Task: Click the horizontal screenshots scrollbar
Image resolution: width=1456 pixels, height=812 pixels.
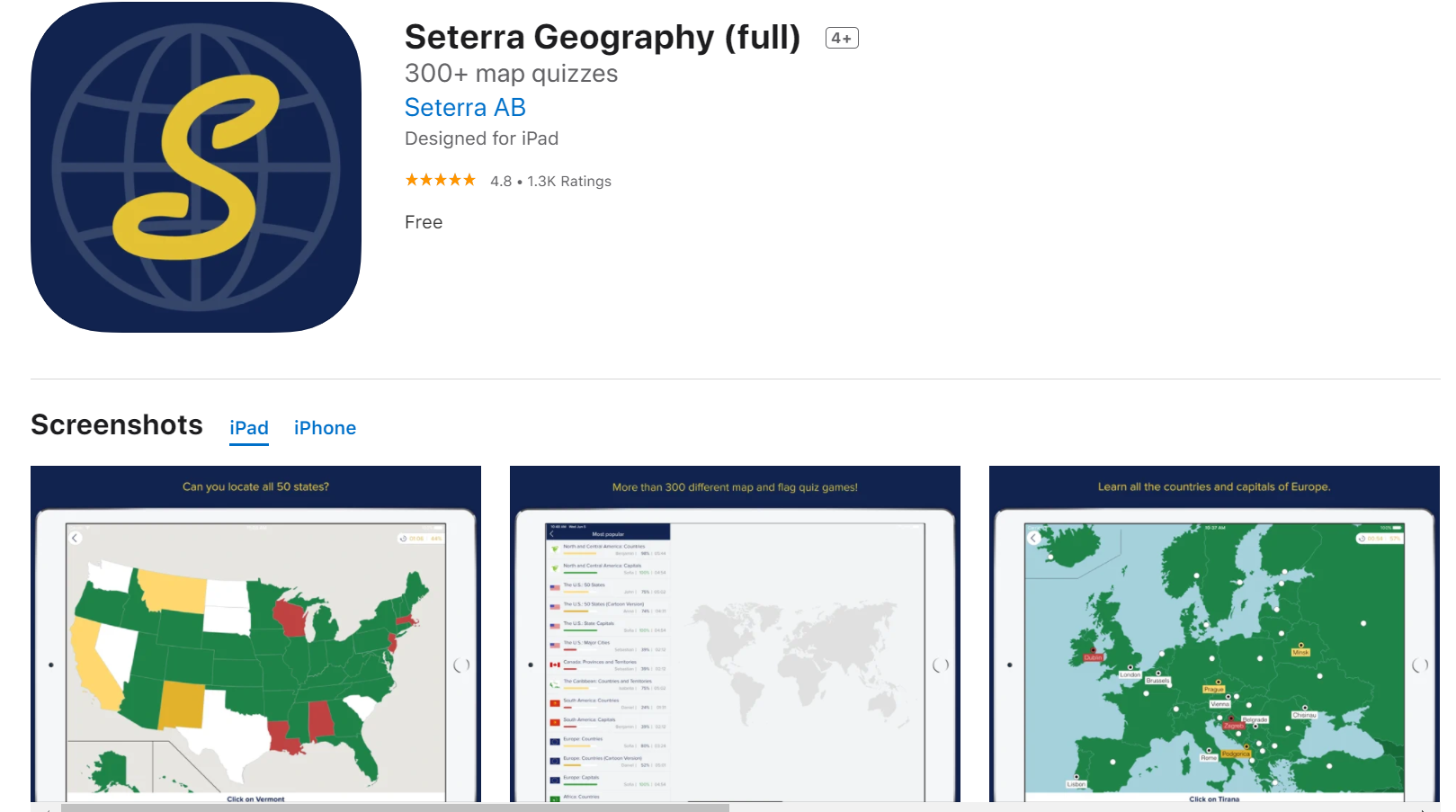Action: click(x=395, y=808)
